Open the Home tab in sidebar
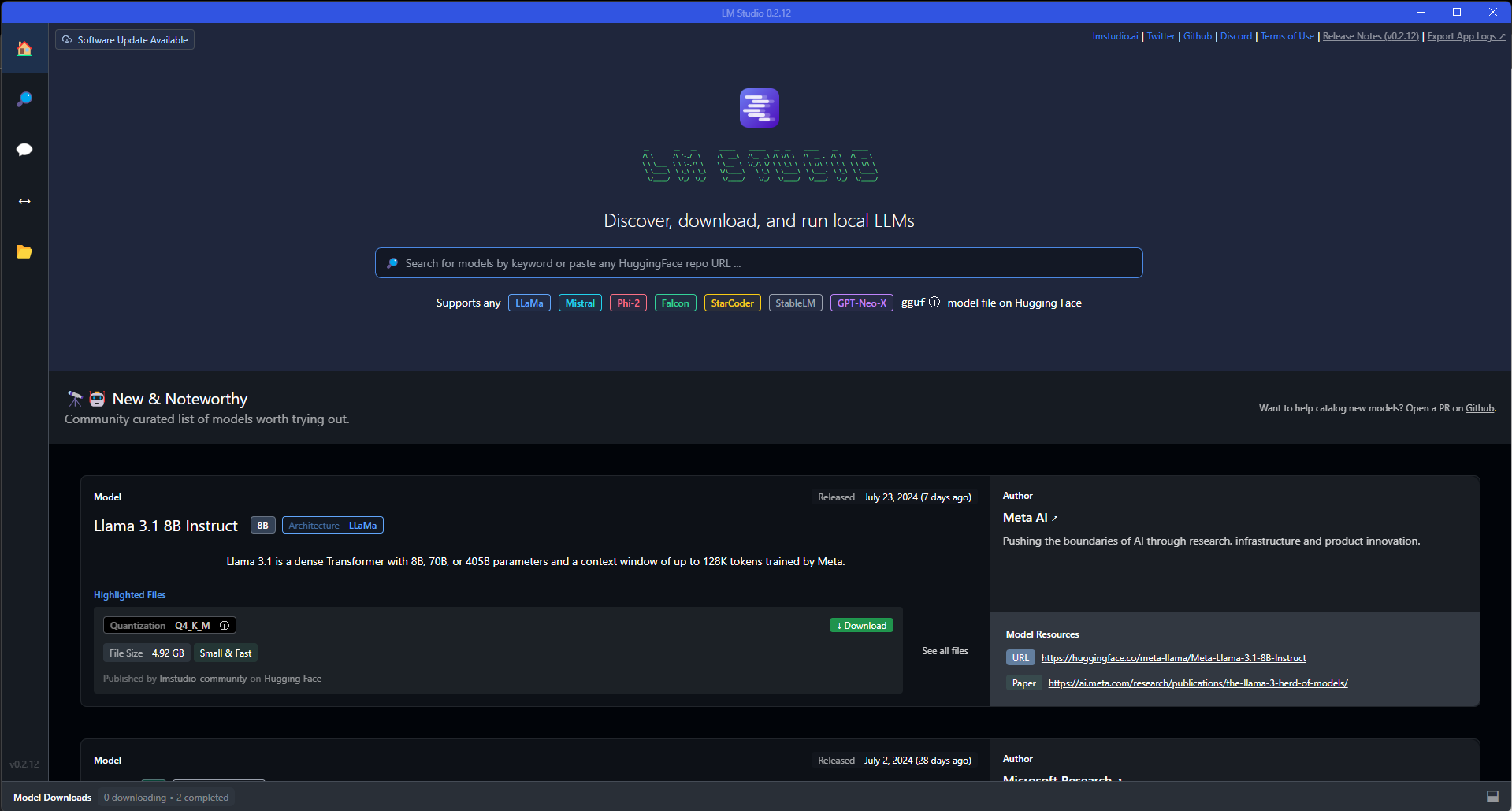1512x811 pixels. (24, 49)
